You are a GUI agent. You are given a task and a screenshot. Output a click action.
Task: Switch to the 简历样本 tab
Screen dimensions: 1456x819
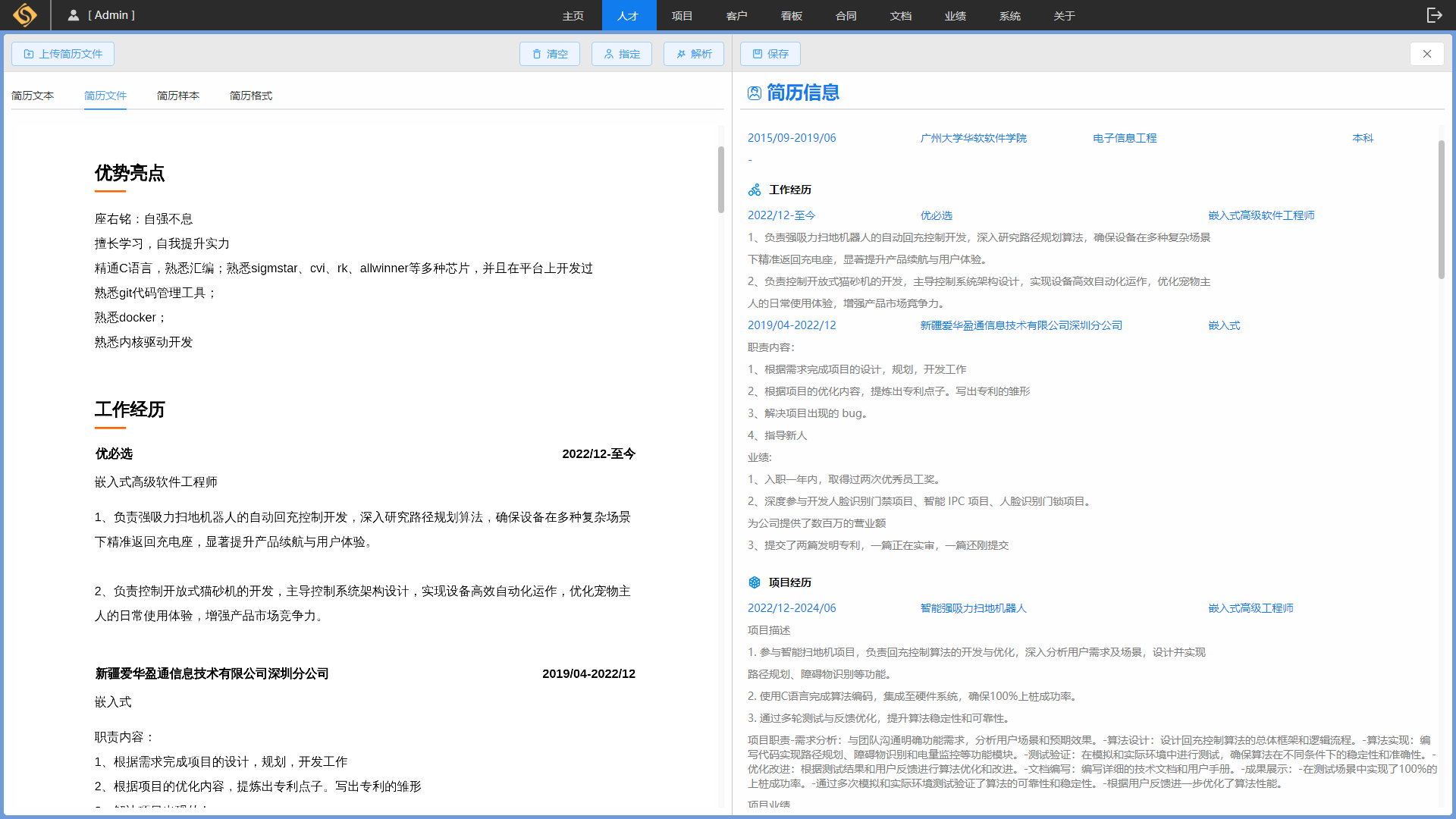(x=178, y=96)
